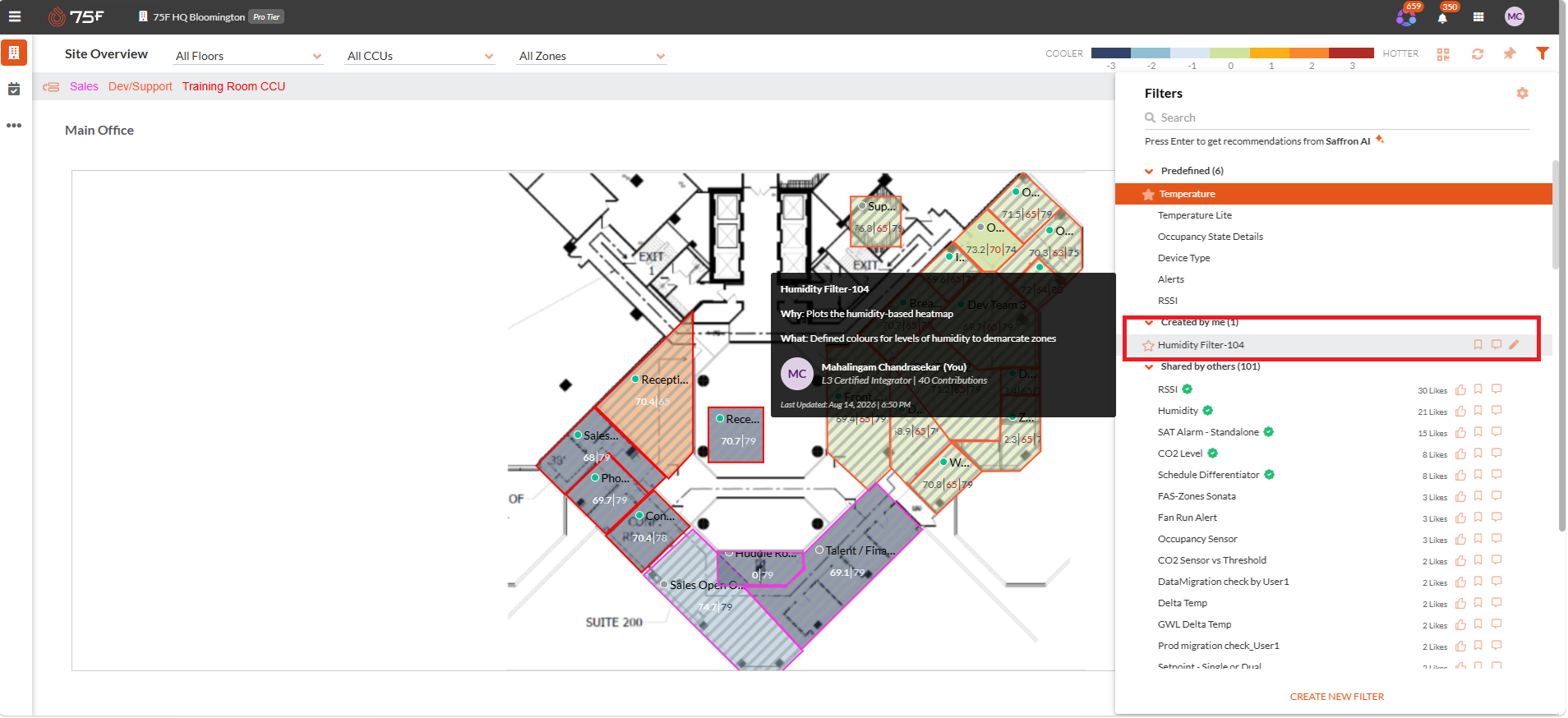Select the Device Type filter
The image size is (1568, 718).
coord(1184,258)
